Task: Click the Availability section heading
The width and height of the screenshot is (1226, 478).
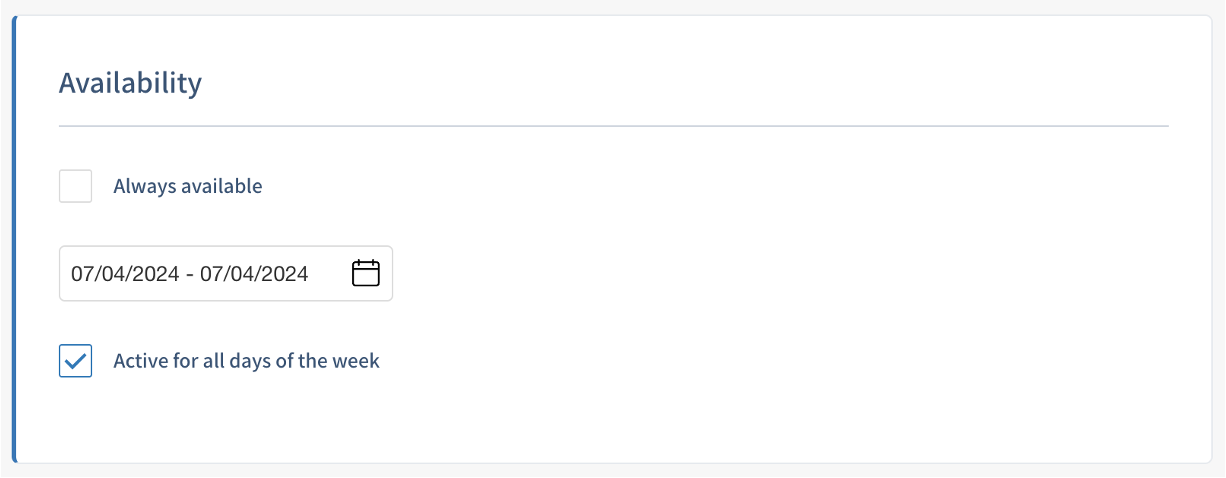Action: point(130,83)
